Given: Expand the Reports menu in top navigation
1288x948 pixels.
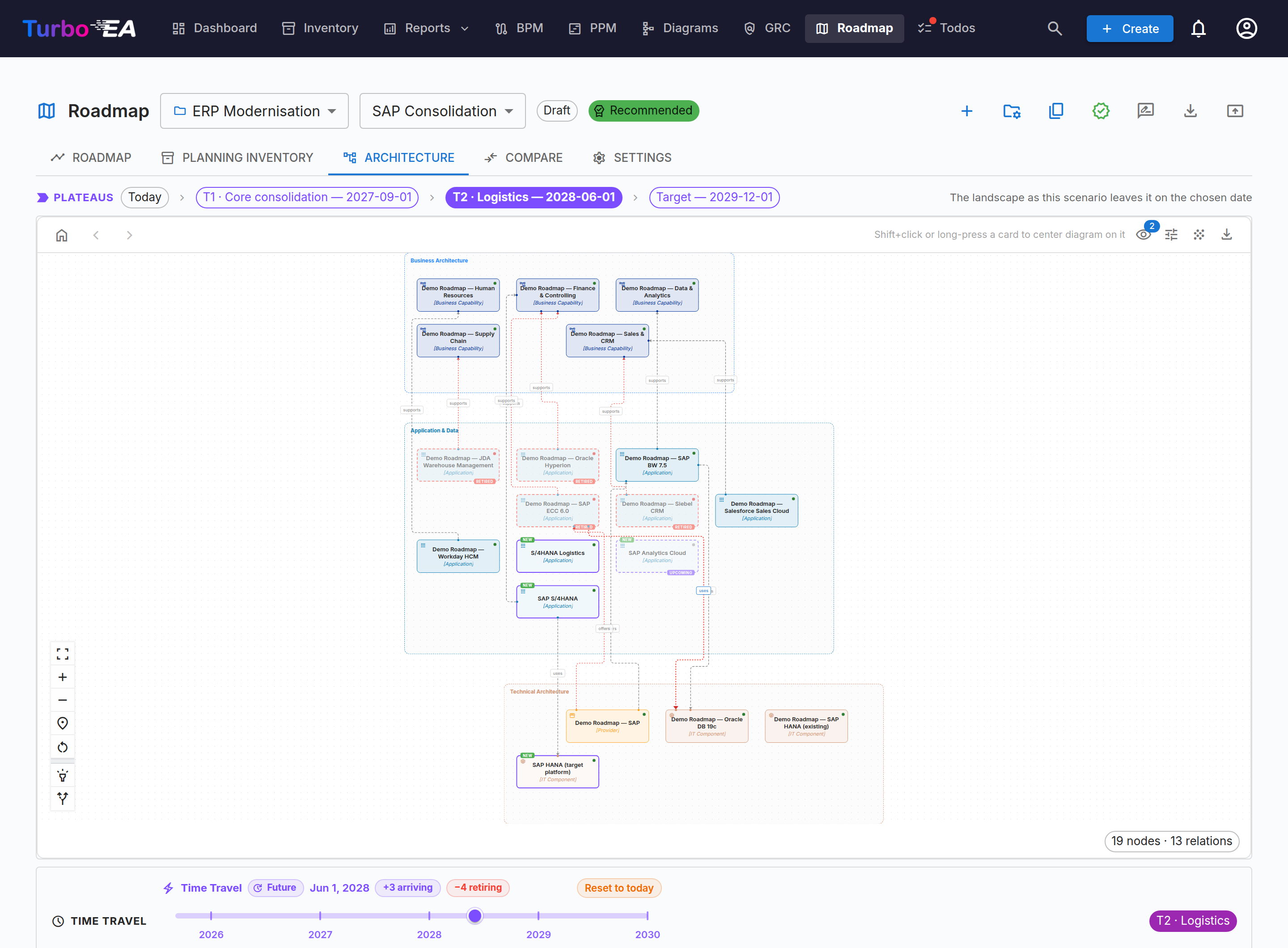Looking at the screenshot, I should pos(427,28).
